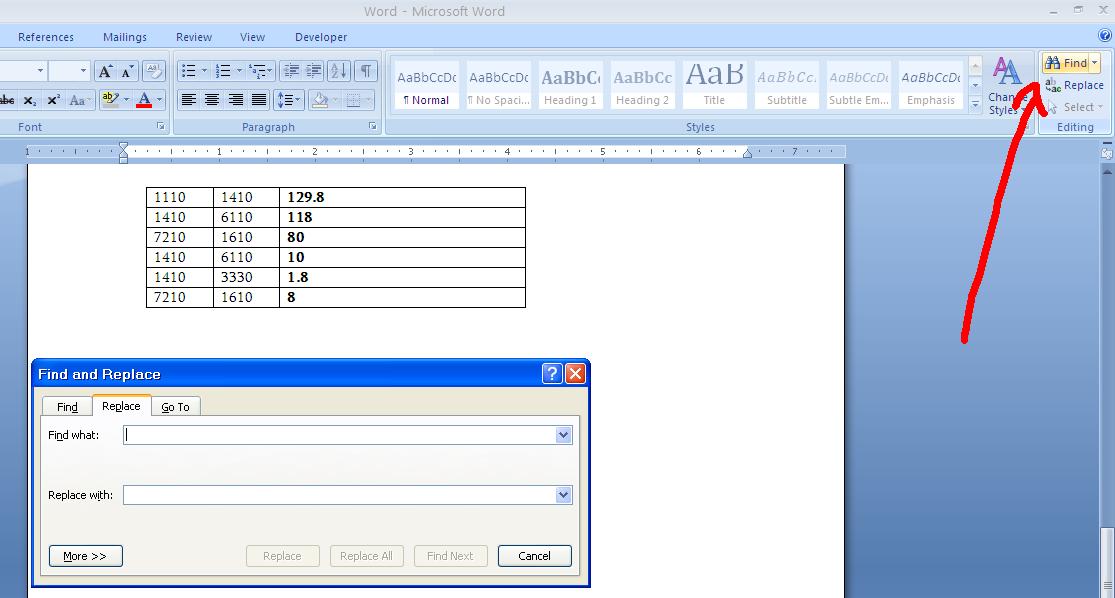Open the Mailings ribbon tab

coord(125,37)
